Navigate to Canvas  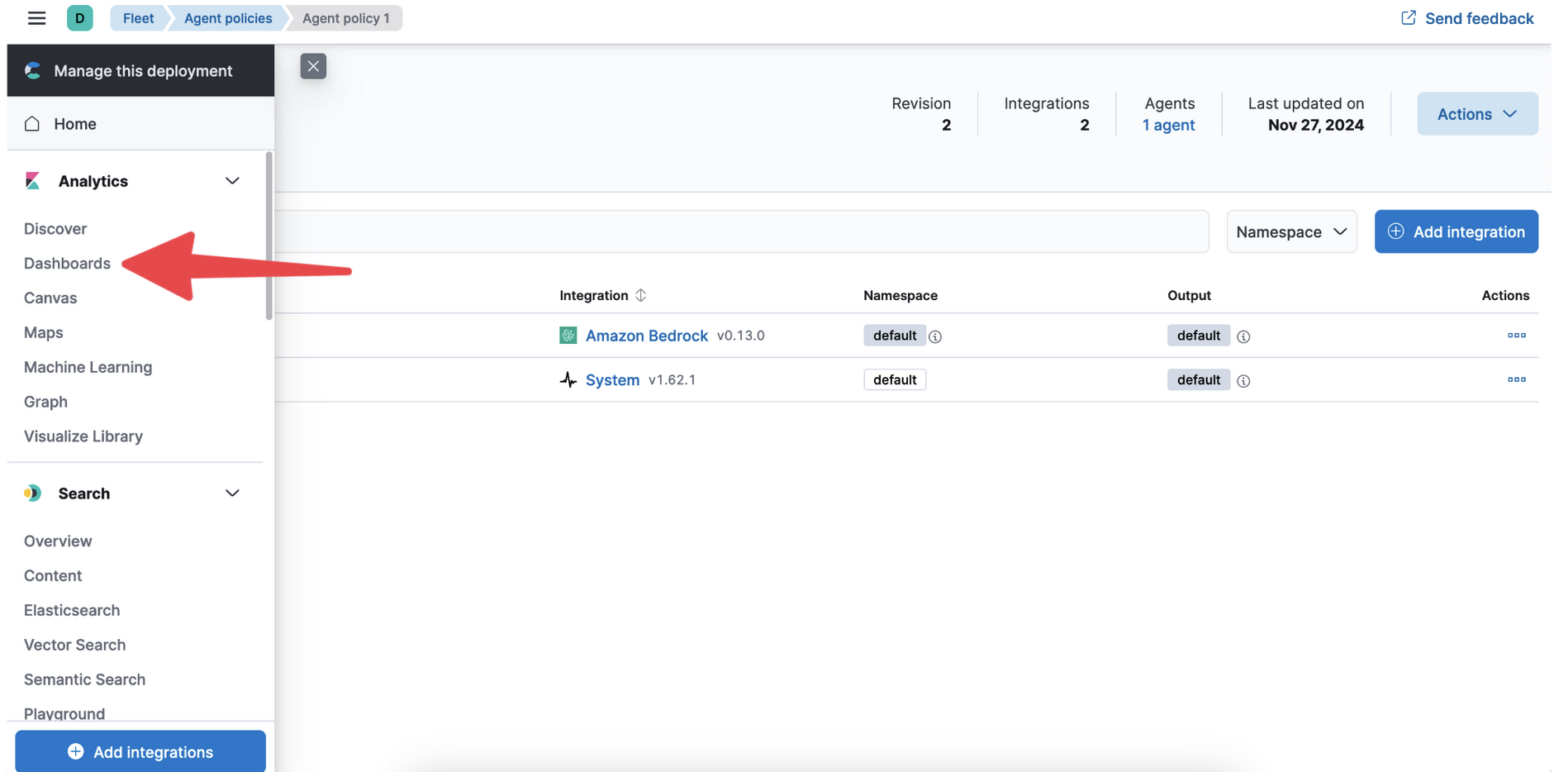point(50,298)
